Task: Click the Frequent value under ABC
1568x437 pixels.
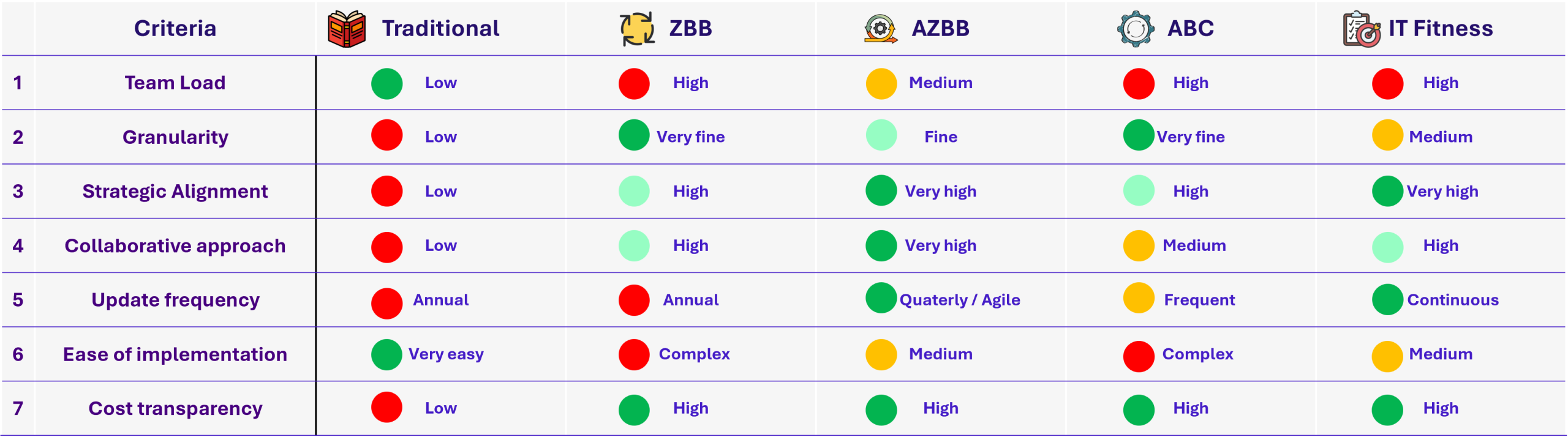Action: (x=1199, y=300)
